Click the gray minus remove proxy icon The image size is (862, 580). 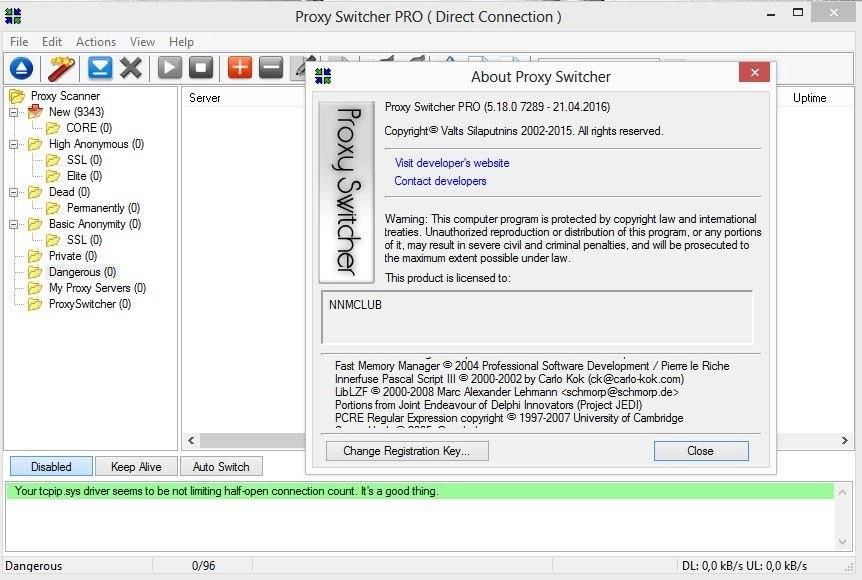point(271,68)
